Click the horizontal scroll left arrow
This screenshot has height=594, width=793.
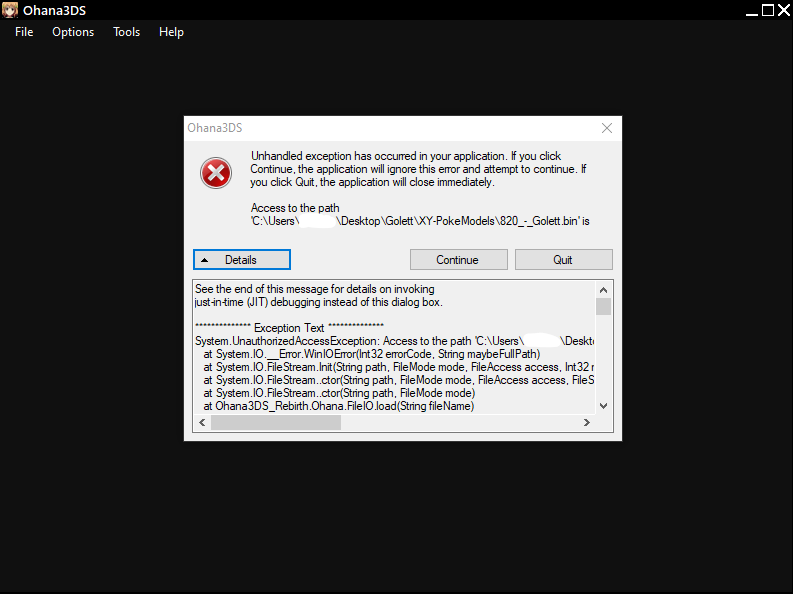(x=202, y=422)
